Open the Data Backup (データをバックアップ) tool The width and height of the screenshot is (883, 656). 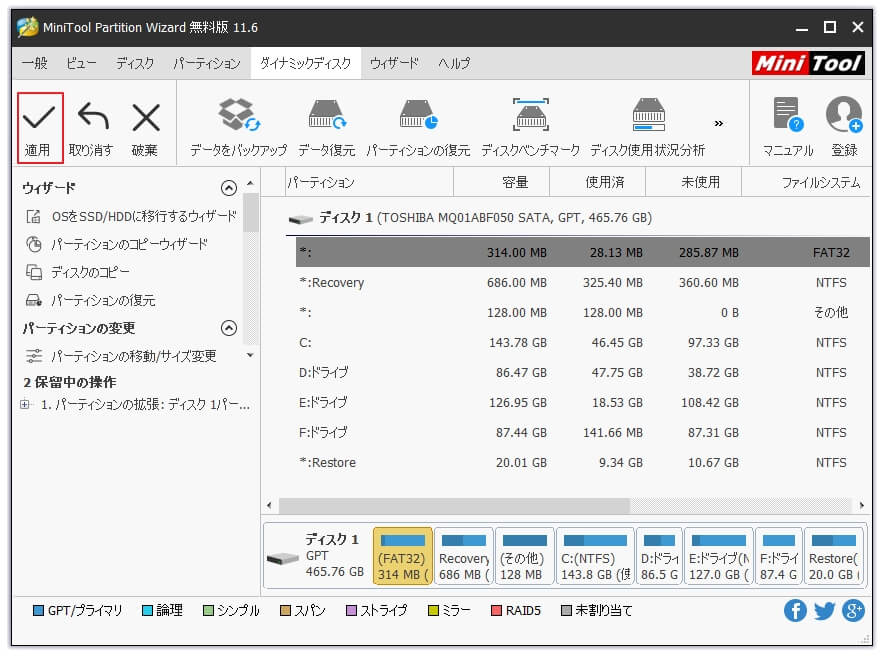tap(239, 128)
